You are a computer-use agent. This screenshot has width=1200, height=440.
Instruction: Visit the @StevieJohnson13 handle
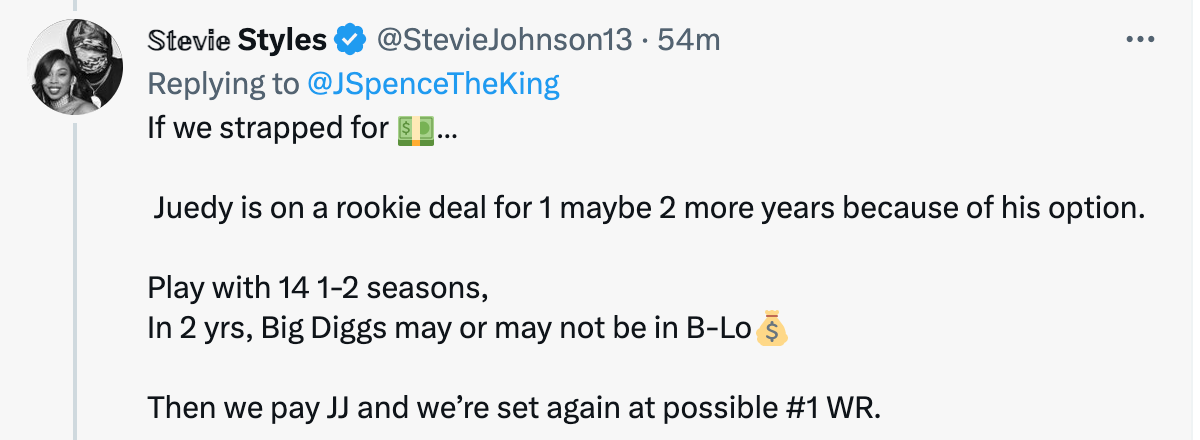(x=503, y=40)
